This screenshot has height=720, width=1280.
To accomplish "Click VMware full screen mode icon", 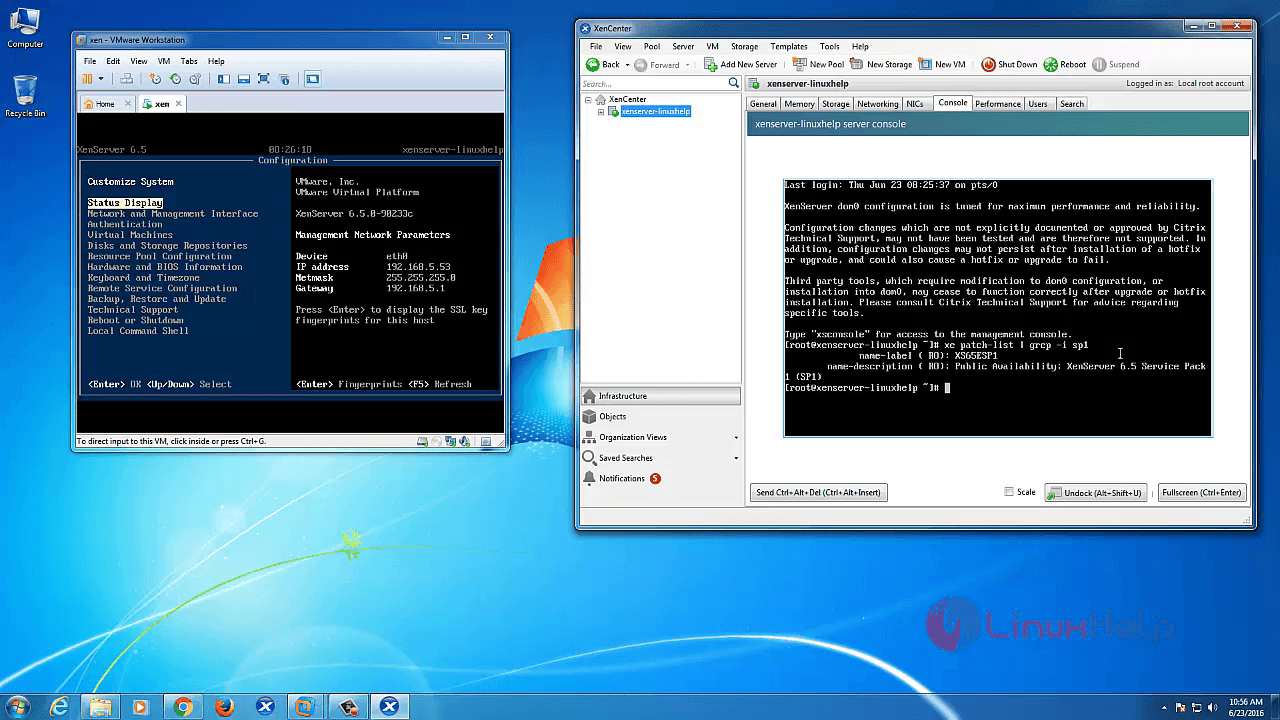I will click(264, 78).
